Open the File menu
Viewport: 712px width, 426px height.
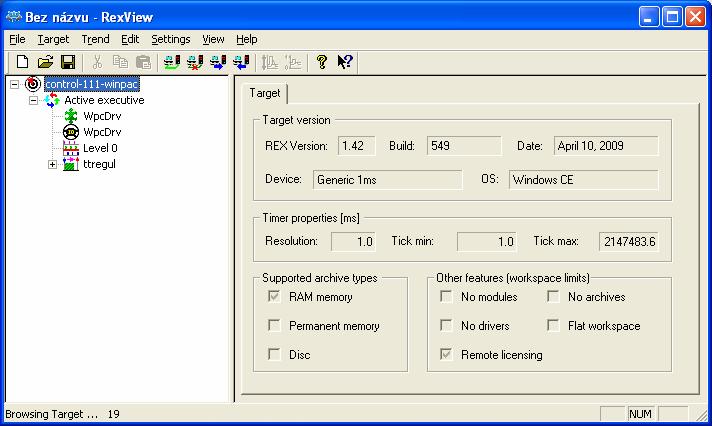click(x=17, y=40)
